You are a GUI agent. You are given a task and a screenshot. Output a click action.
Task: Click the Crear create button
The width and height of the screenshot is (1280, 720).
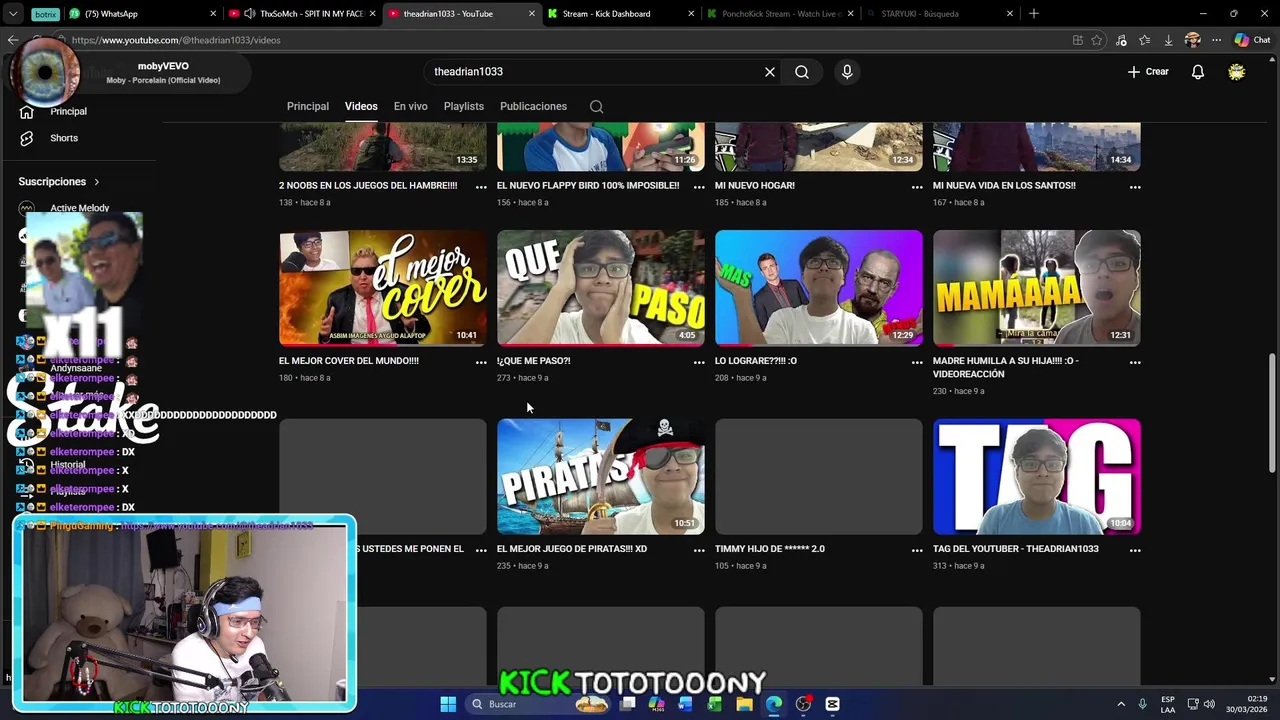click(x=1148, y=72)
